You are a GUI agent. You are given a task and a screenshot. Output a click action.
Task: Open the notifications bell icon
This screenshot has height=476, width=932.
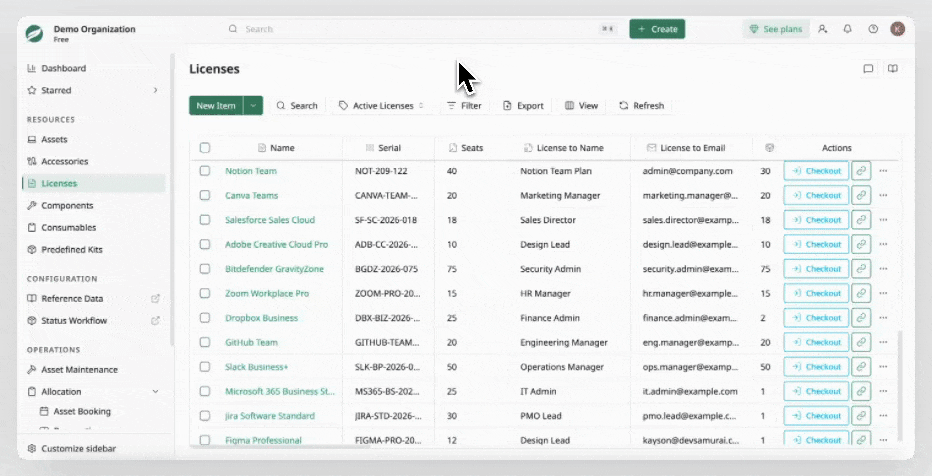click(848, 29)
